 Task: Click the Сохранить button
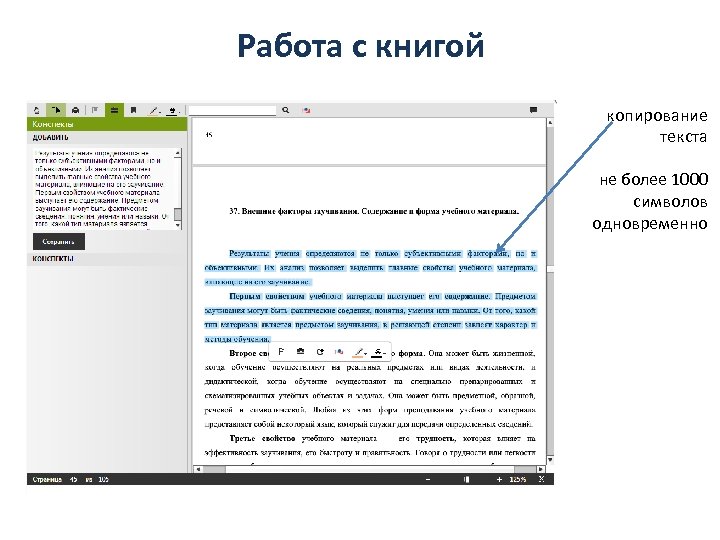tap(59, 242)
